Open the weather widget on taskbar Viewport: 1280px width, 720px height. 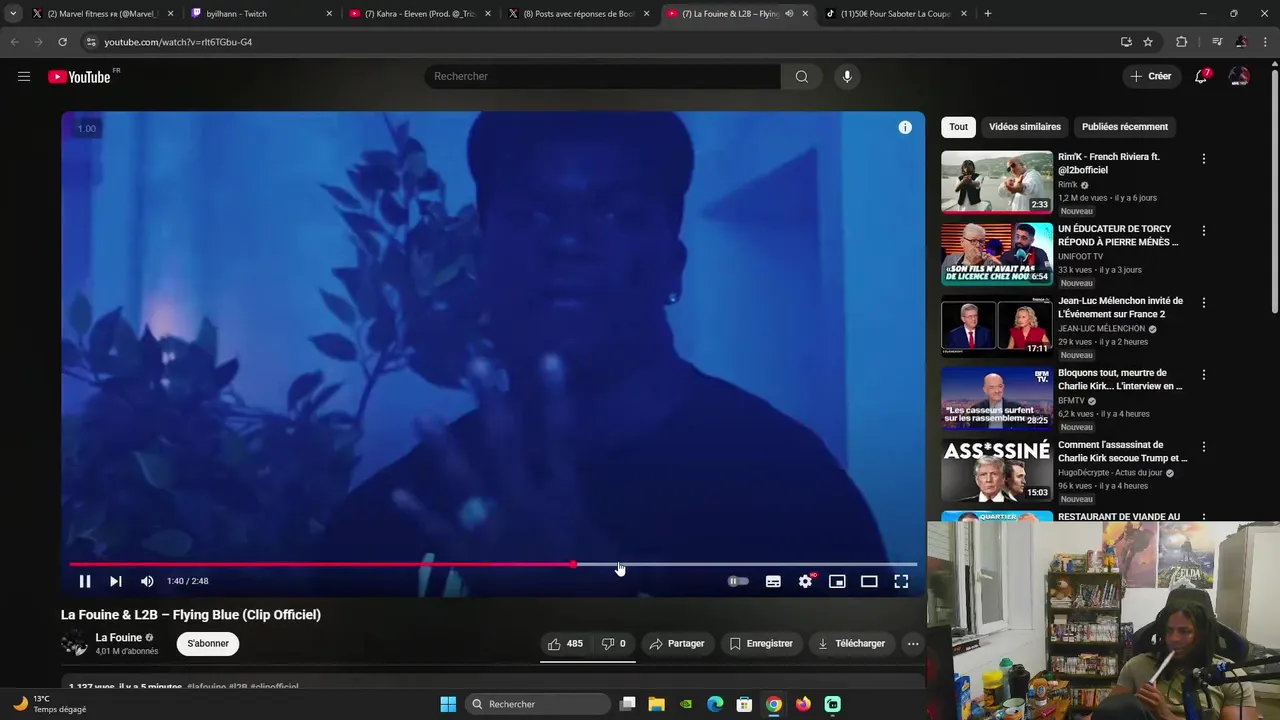pos(48,704)
